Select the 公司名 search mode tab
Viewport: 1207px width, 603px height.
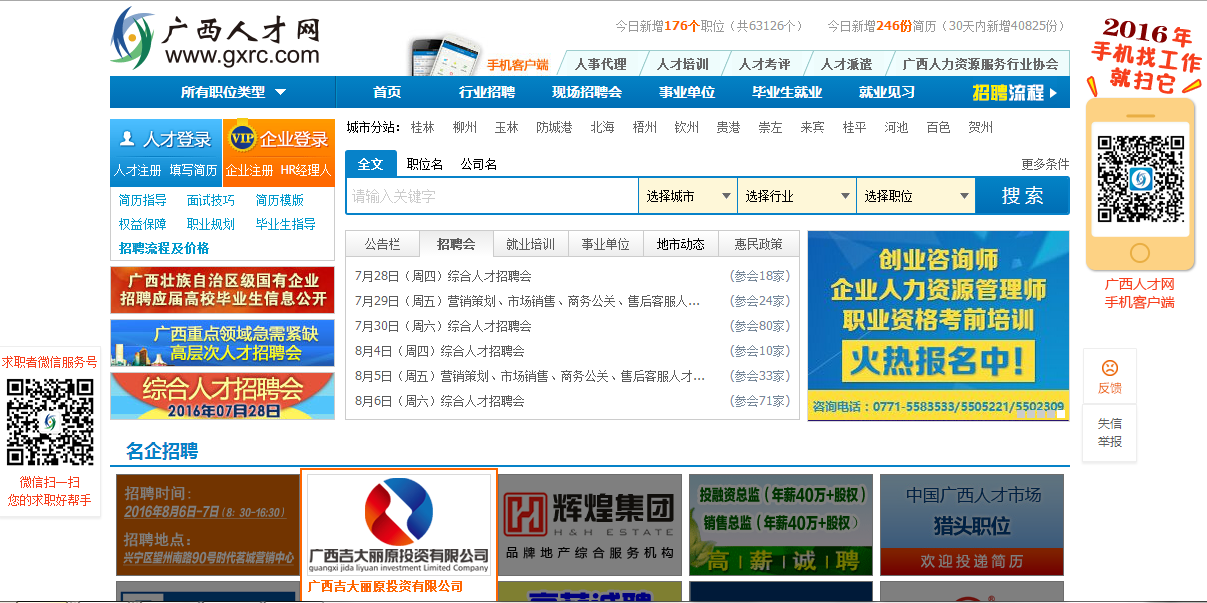479,164
